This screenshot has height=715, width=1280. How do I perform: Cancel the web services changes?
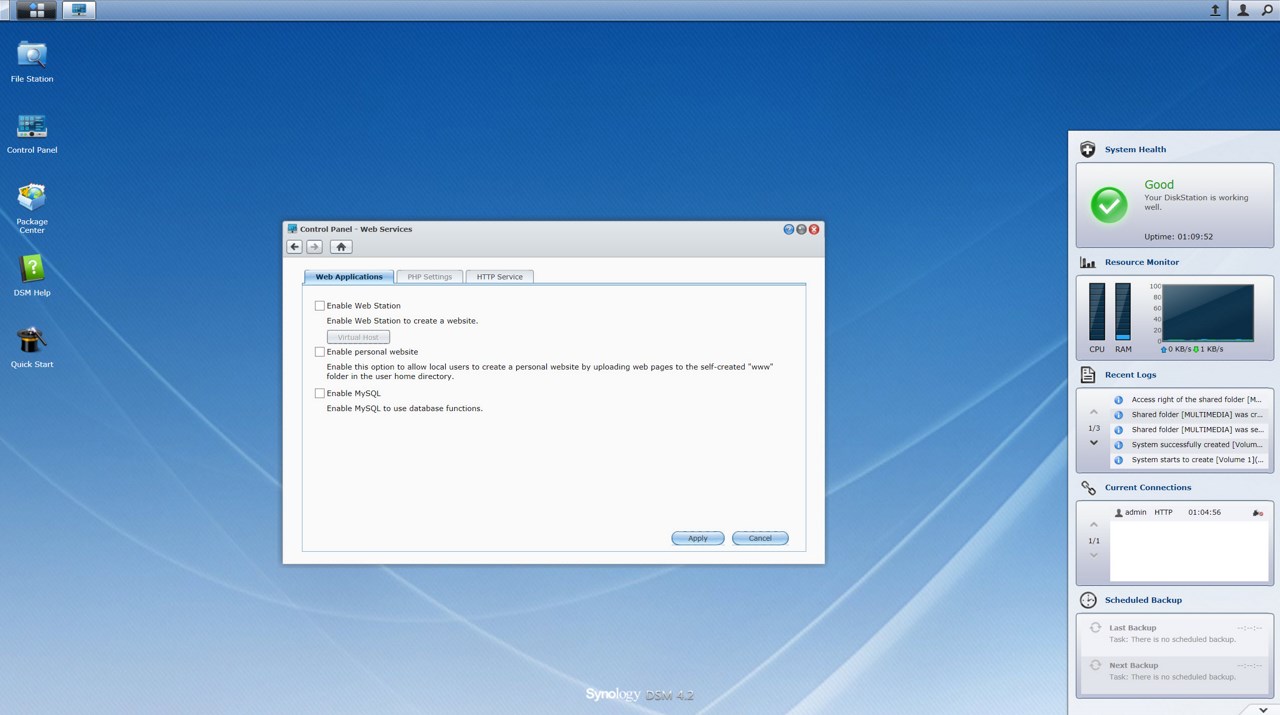point(760,538)
